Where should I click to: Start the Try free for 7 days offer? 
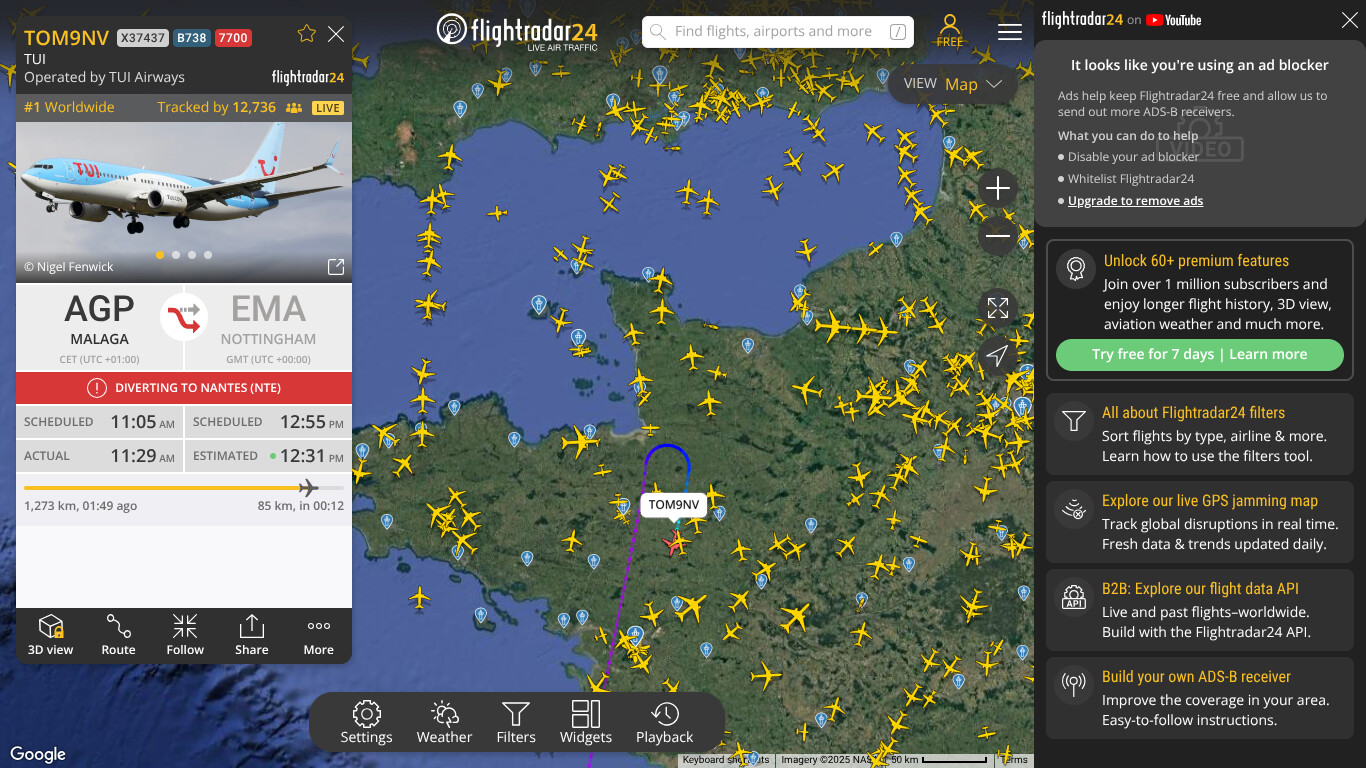(x=1200, y=355)
